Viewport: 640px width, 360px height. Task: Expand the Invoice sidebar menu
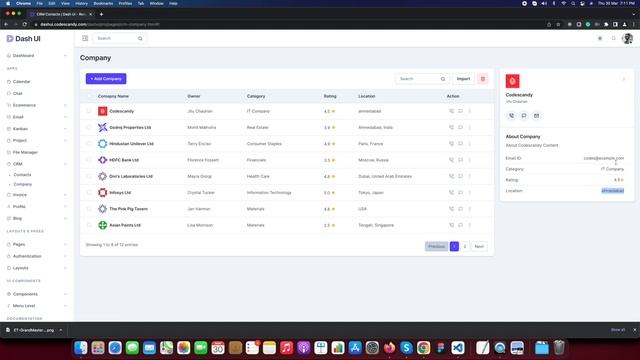point(37,195)
